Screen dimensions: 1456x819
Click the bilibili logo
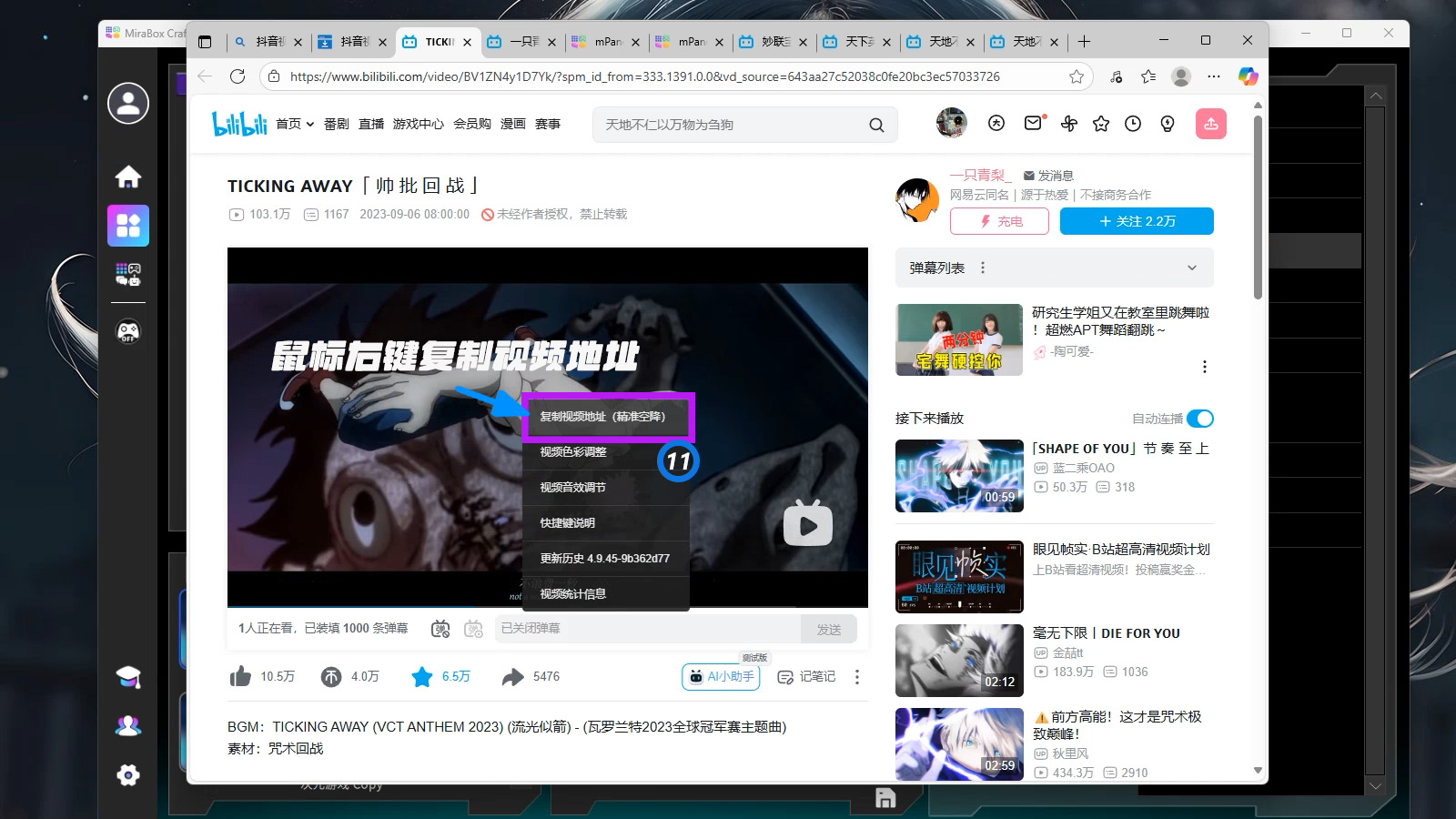[239, 124]
